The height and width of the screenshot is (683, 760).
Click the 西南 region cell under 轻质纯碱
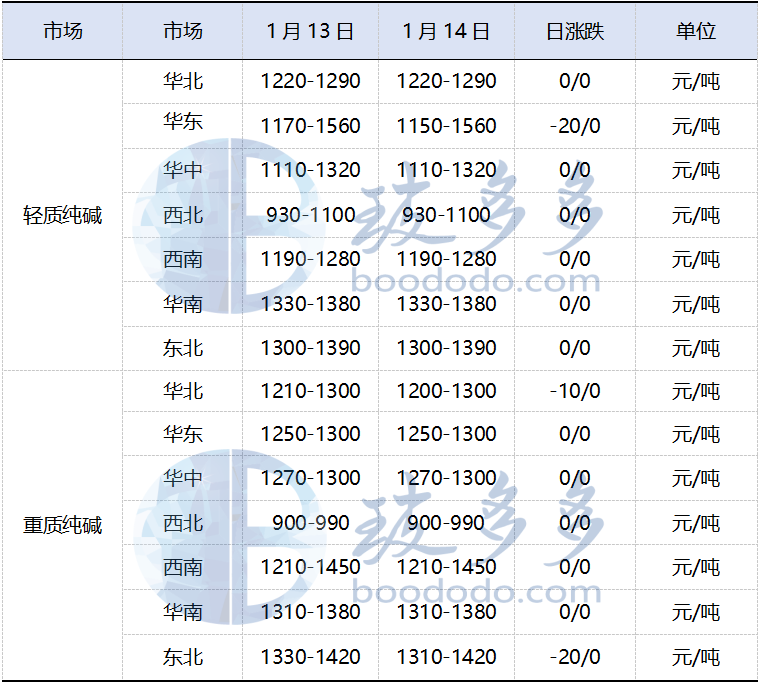point(183,259)
